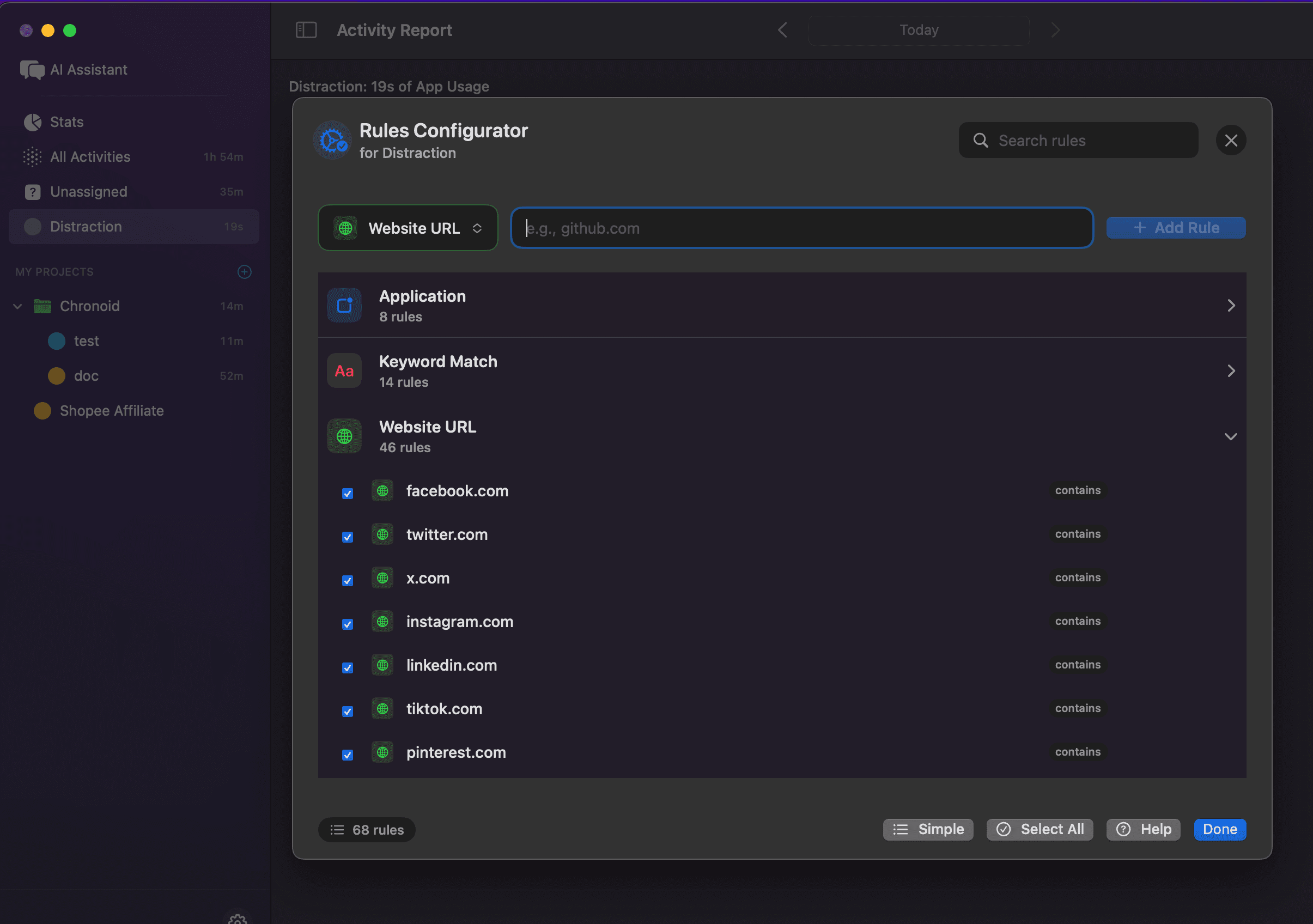Viewport: 1313px width, 924px height.
Task: Uncheck the tiktok.com rule
Action: pyautogui.click(x=347, y=711)
